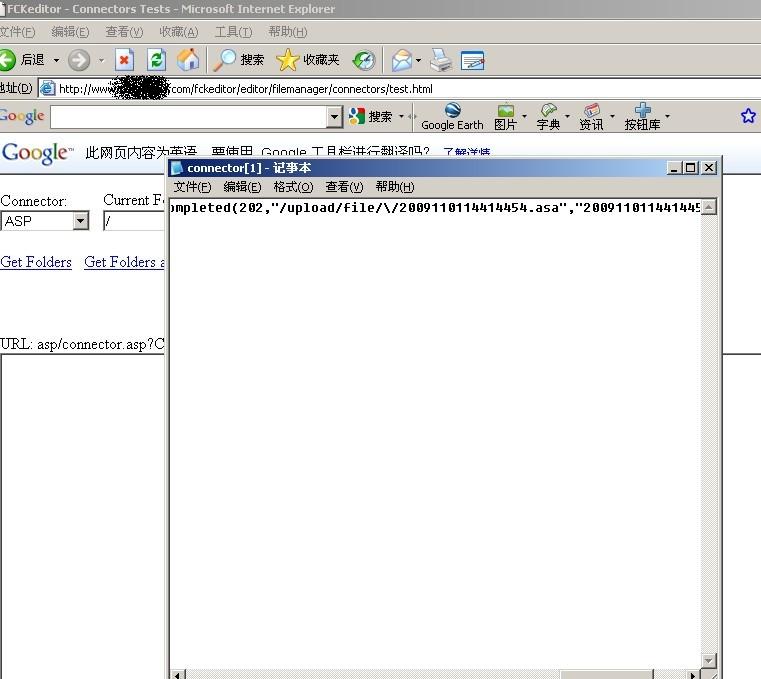Click the IE Forward arrow button

coord(79,60)
